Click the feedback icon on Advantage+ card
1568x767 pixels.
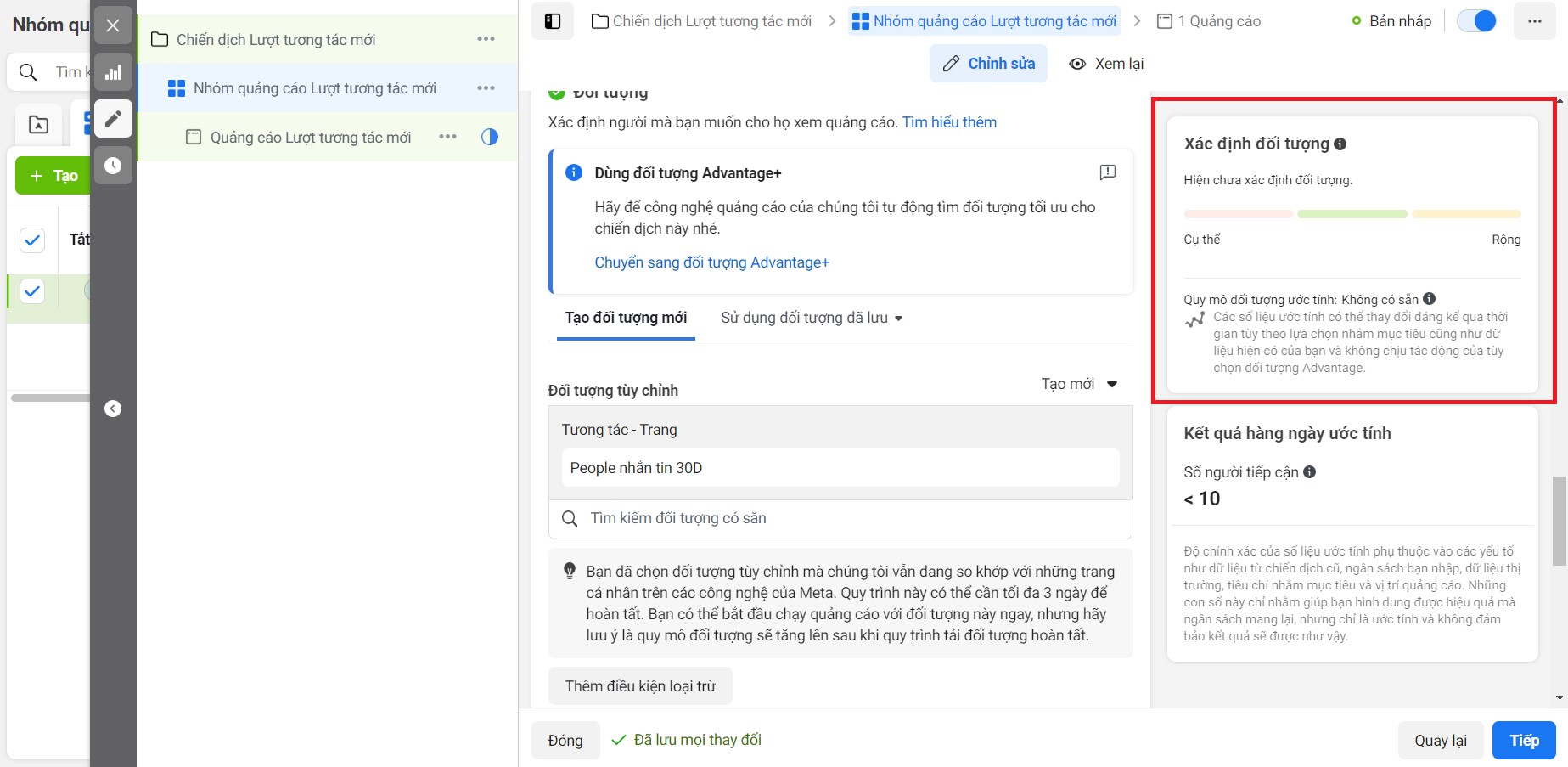(x=1108, y=172)
